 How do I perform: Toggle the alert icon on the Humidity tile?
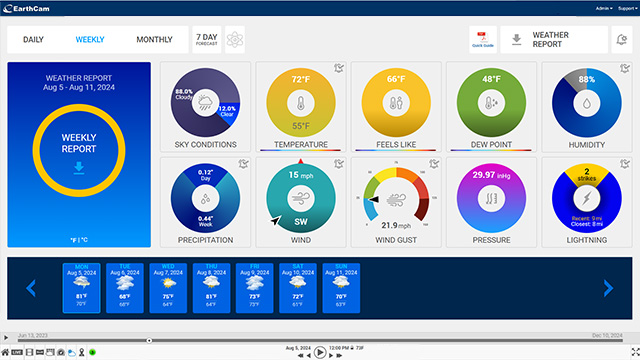click(x=625, y=68)
